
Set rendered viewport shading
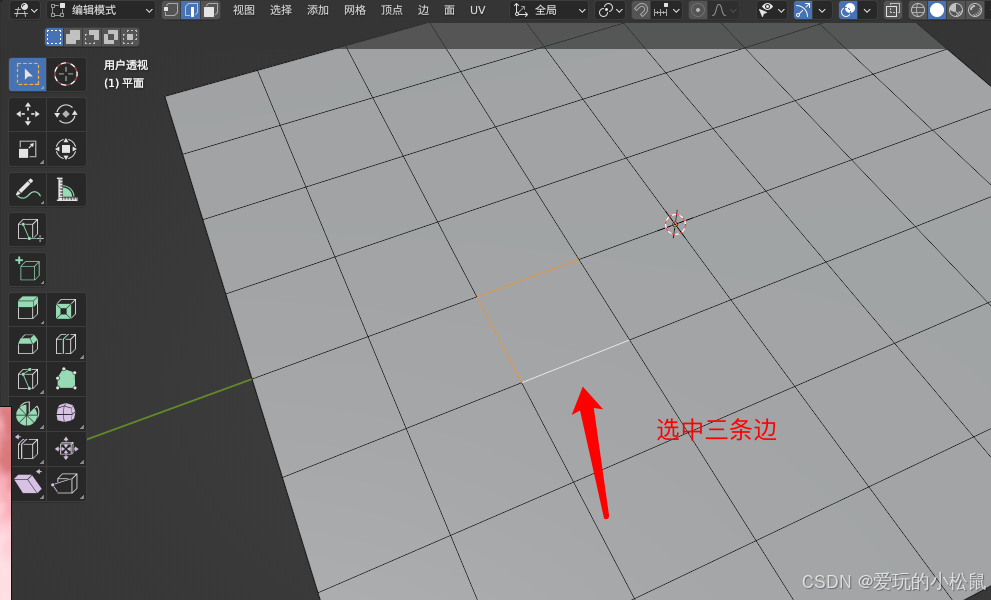[x=975, y=10]
